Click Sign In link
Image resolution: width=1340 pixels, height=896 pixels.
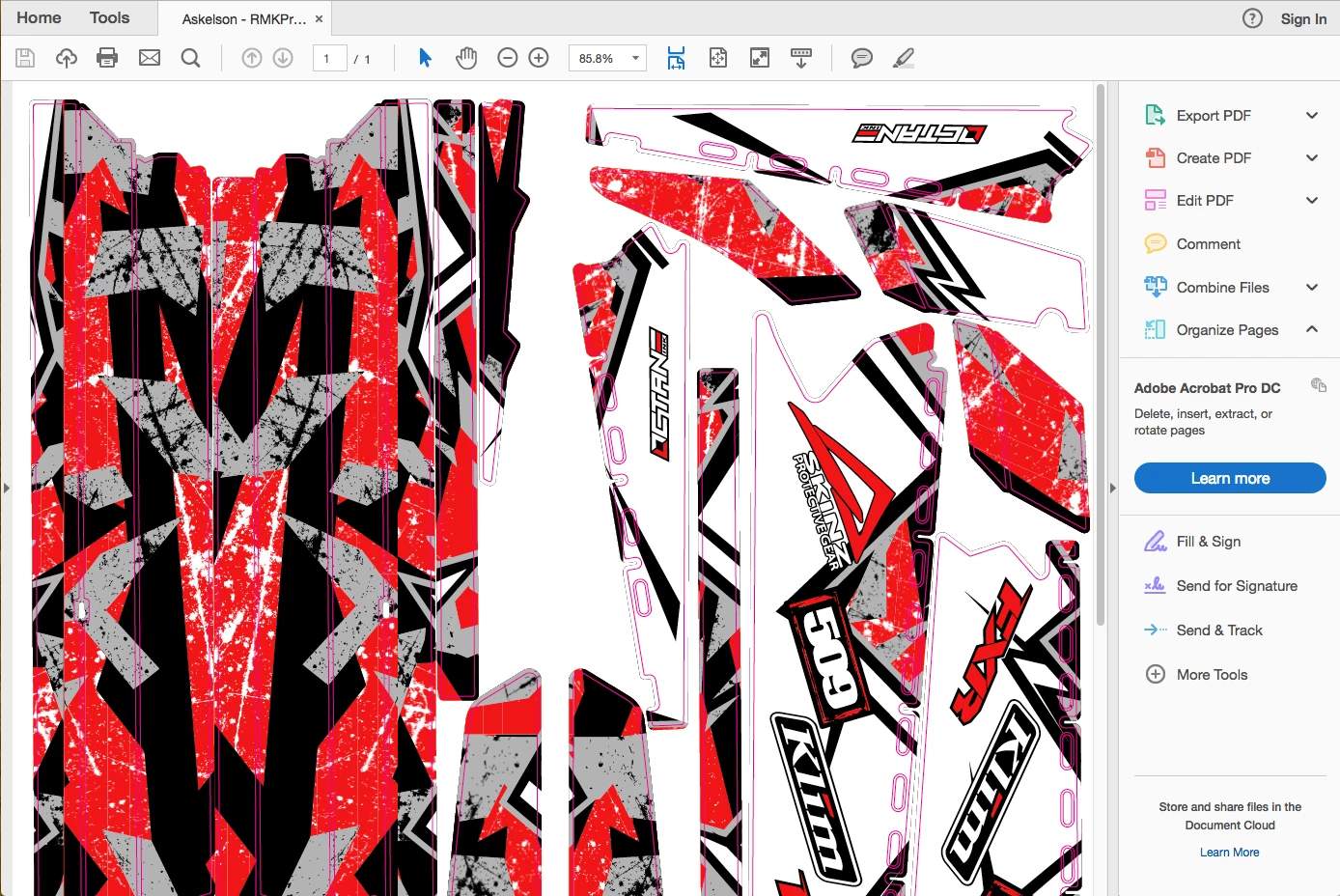pyautogui.click(x=1303, y=18)
